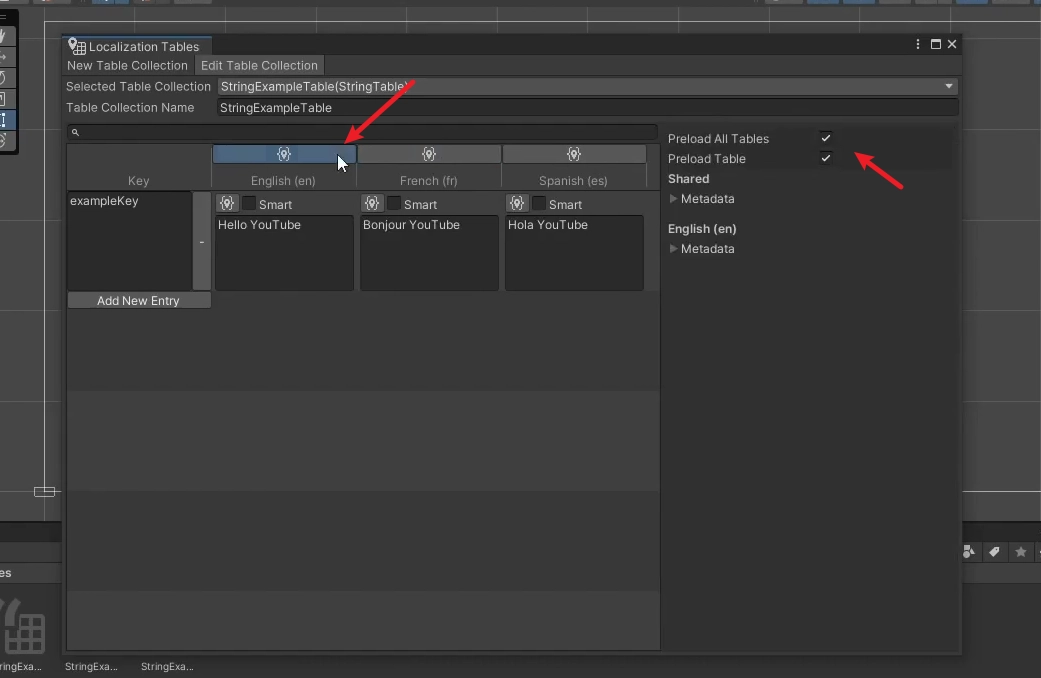
Task: Click the minus button to remove exampleKey
Action: tap(202, 242)
